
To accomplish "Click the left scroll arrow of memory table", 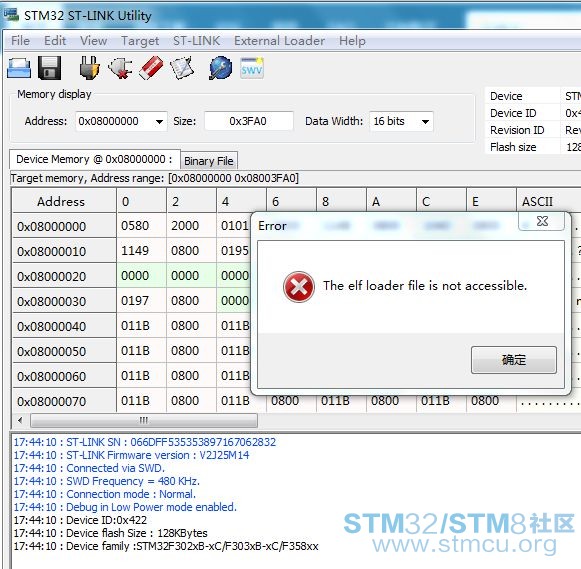I will pos(20,420).
